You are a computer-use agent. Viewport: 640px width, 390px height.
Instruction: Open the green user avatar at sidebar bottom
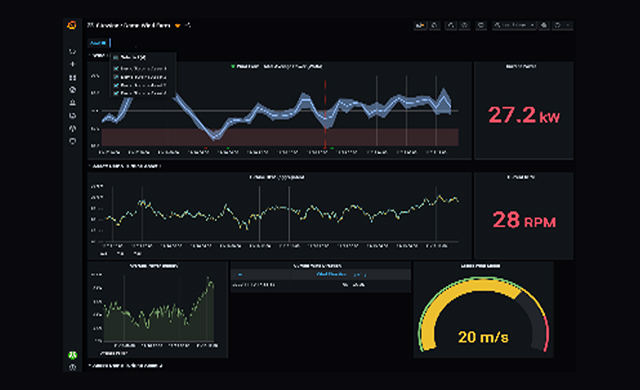(73, 355)
